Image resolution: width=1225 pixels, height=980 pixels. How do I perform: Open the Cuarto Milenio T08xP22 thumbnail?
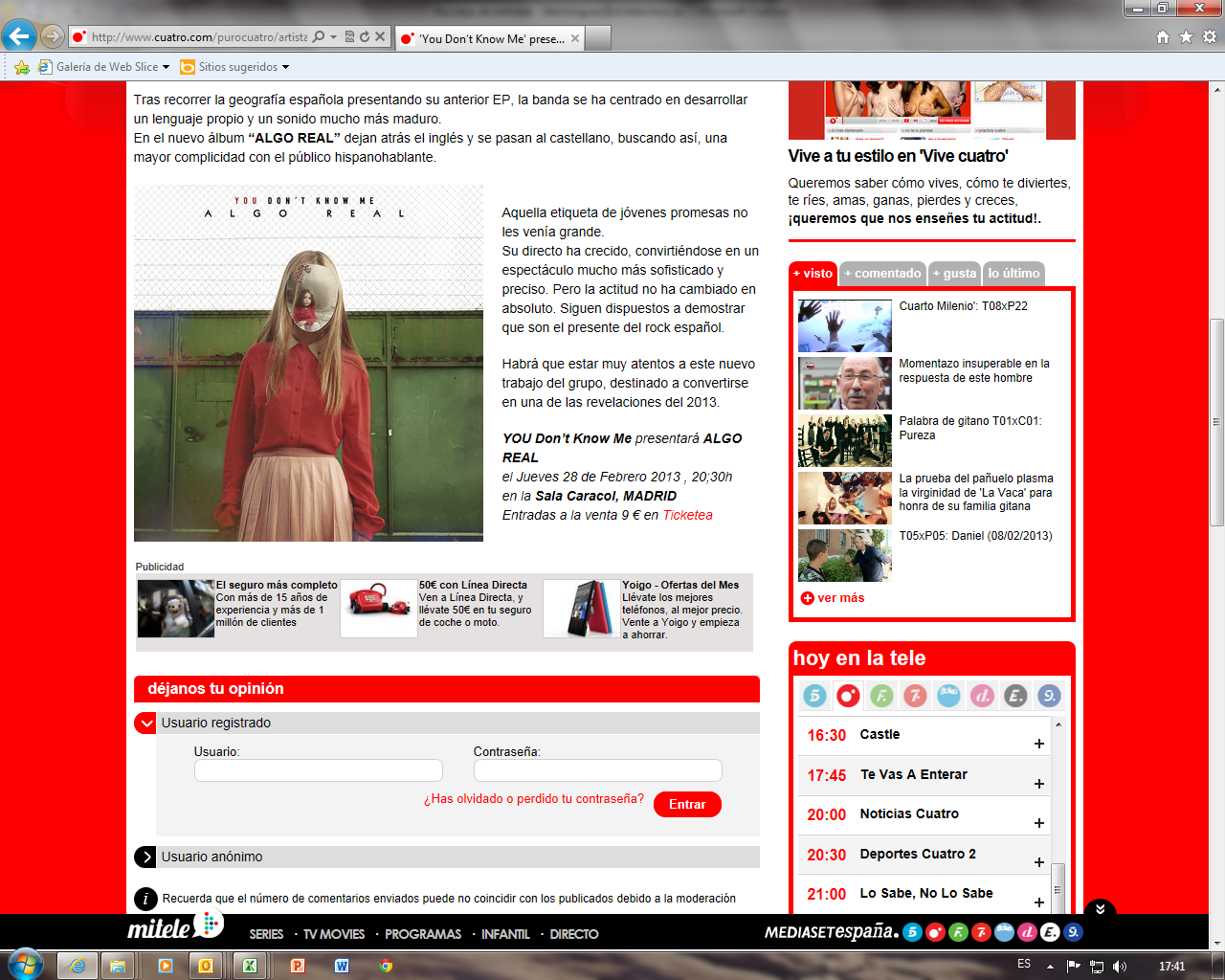click(x=844, y=325)
